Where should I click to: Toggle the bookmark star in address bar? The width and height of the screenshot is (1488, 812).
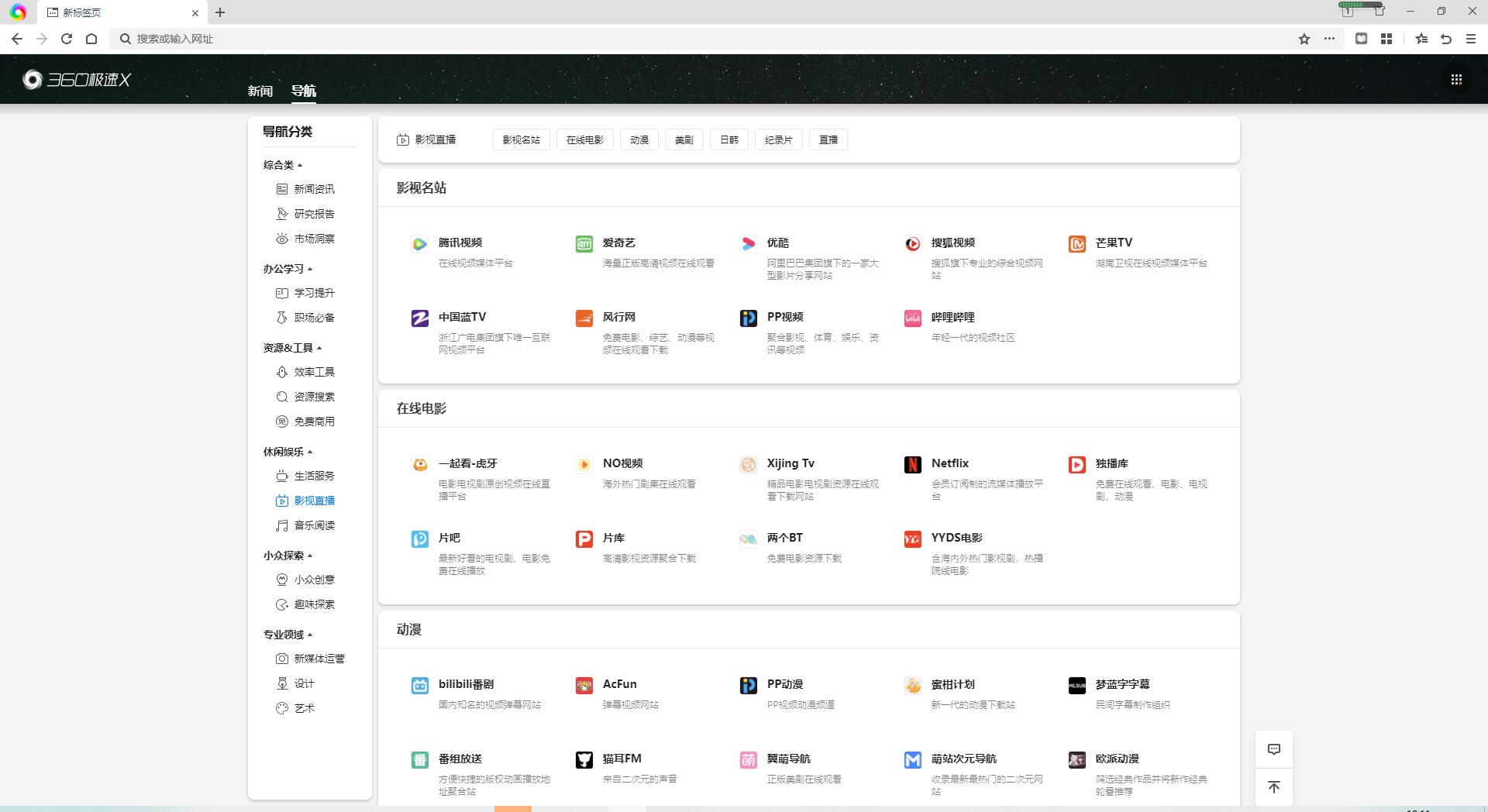point(1304,38)
